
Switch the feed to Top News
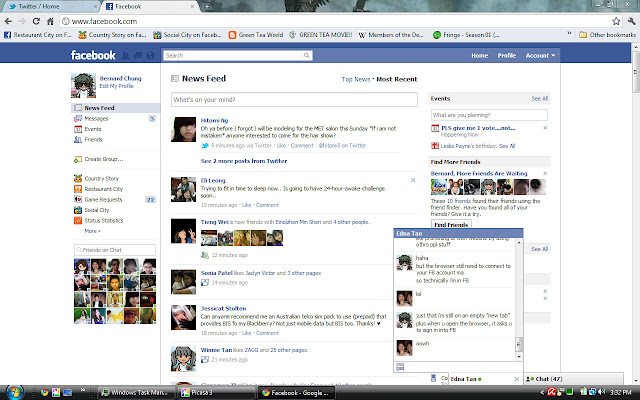click(x=356, y=79)
